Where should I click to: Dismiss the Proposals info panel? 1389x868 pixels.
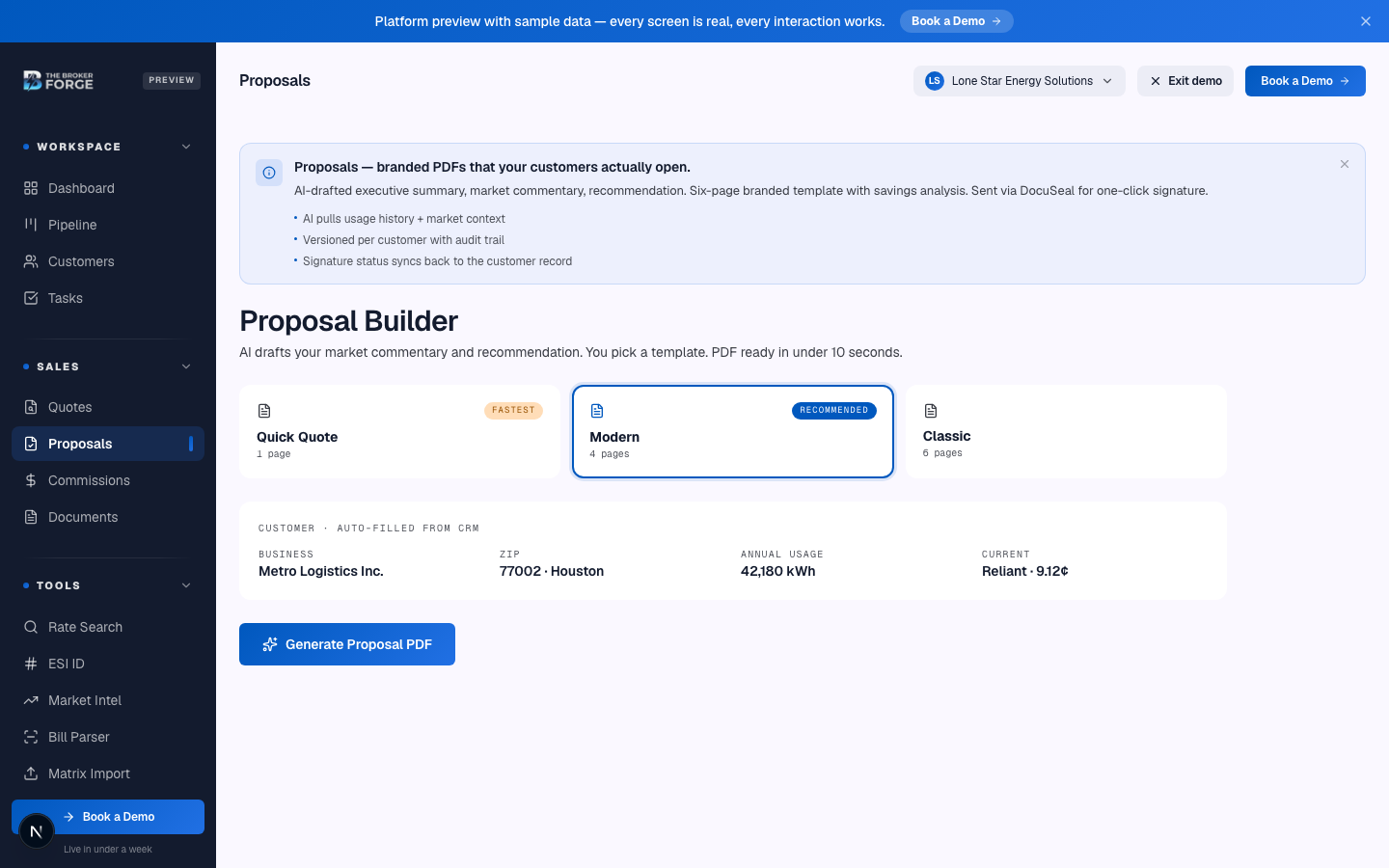coord(1345,164)
